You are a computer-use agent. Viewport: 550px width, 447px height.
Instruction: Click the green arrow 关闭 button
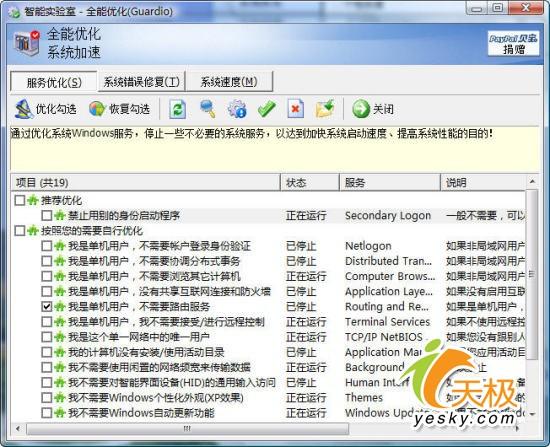[373, 109]
